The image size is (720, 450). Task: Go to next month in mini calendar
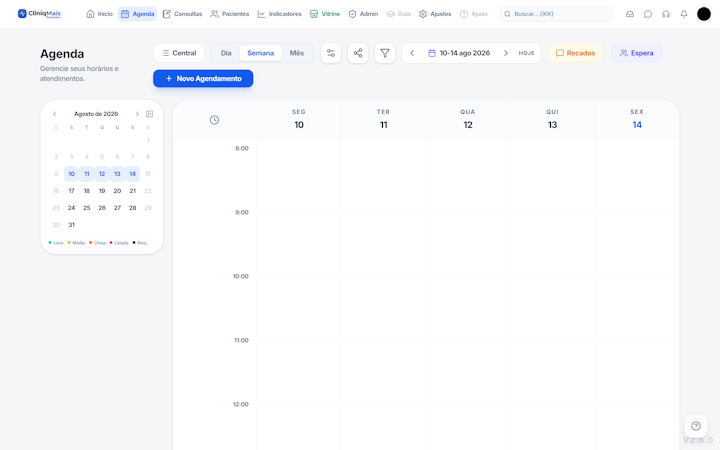pos(137,114)
